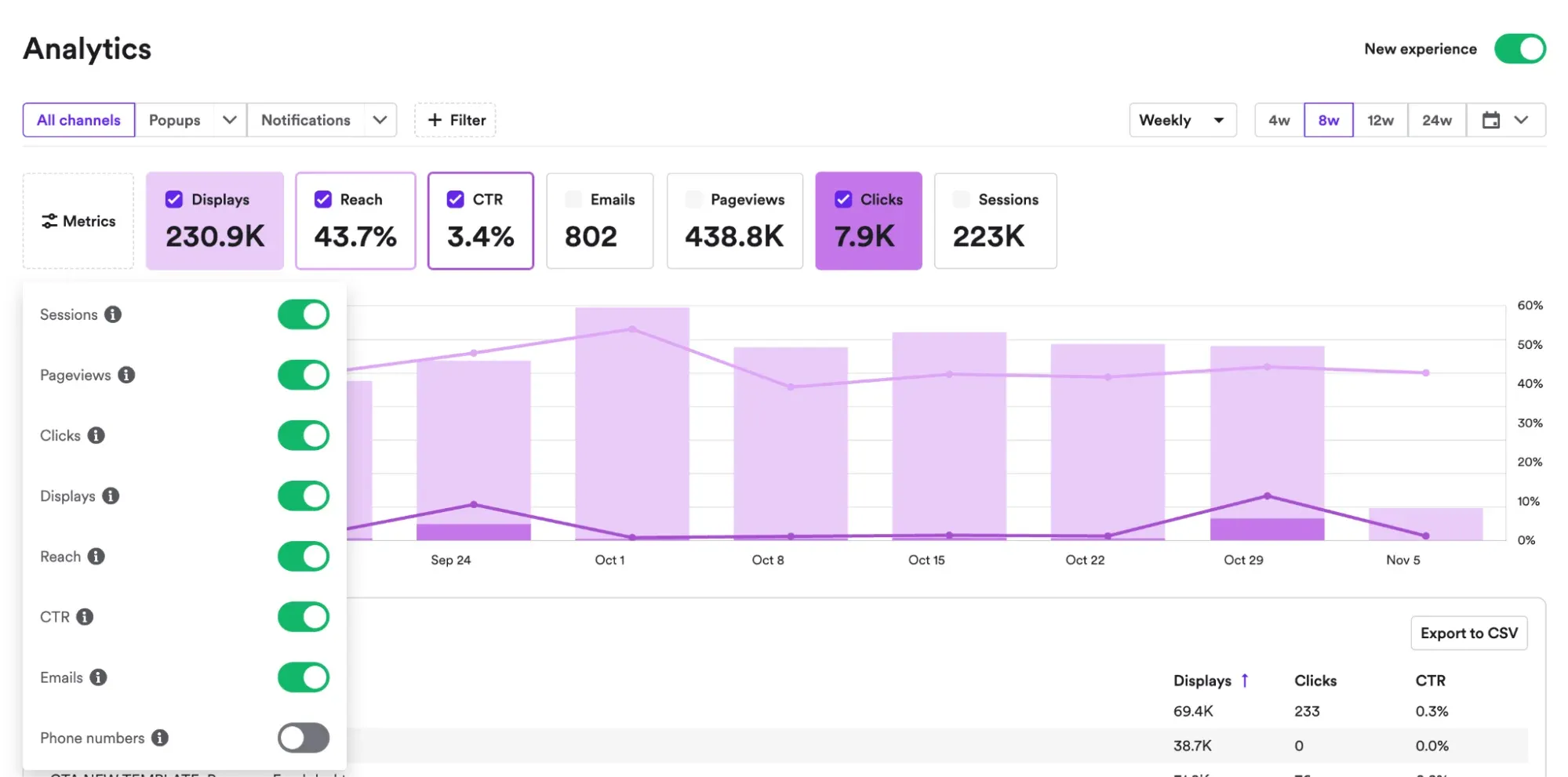
Task: Select the All channels tab
Action: click(78, 120)
